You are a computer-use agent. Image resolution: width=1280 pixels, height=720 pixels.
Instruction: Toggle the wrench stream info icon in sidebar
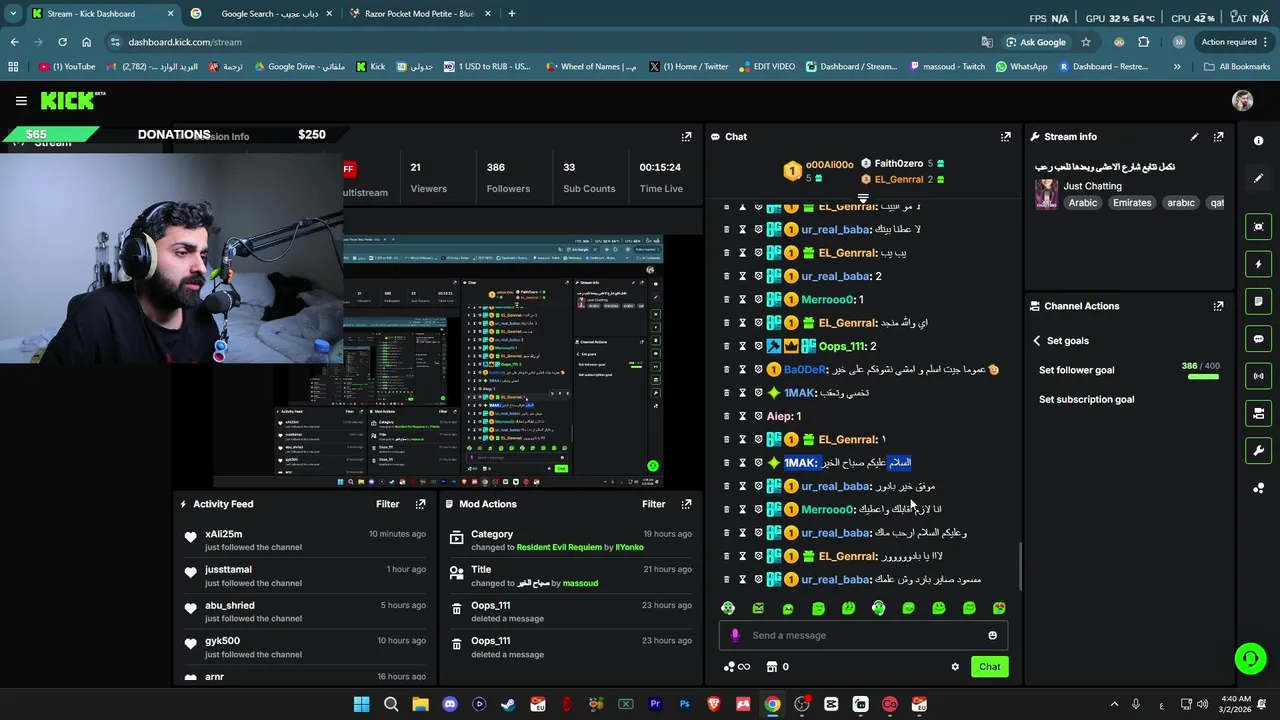(1258, 450)
